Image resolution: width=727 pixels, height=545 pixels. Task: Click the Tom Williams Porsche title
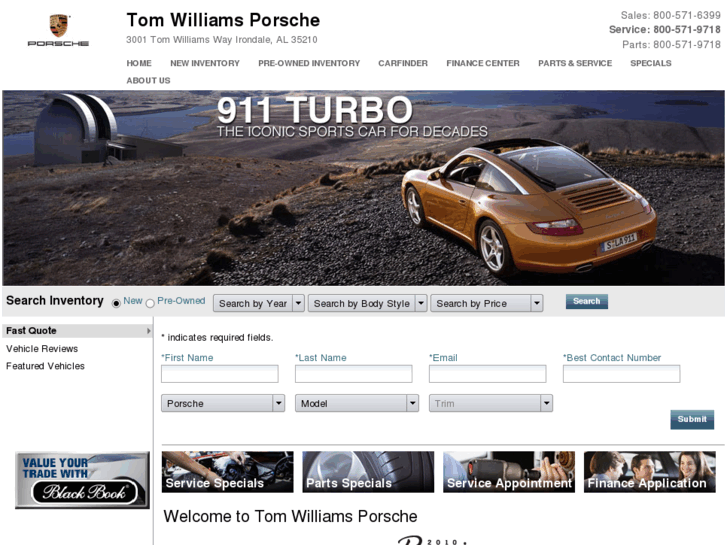223,20
